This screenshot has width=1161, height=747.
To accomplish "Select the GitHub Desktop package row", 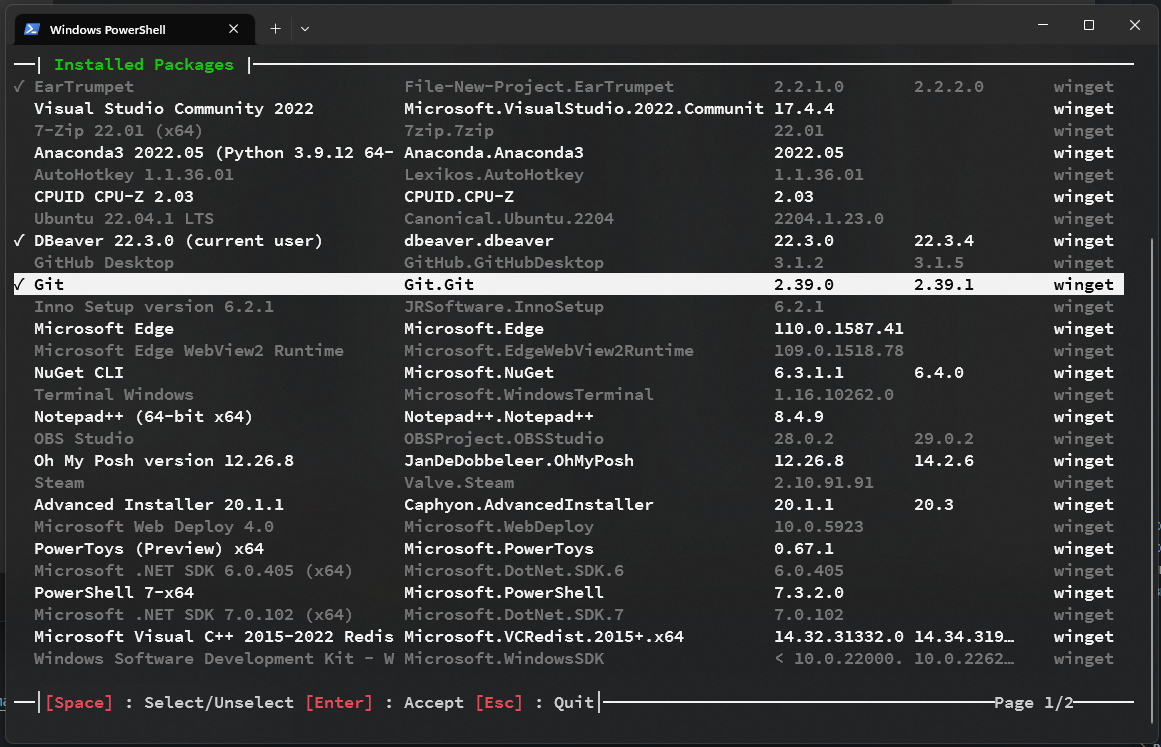I will (x=104, y=263).
